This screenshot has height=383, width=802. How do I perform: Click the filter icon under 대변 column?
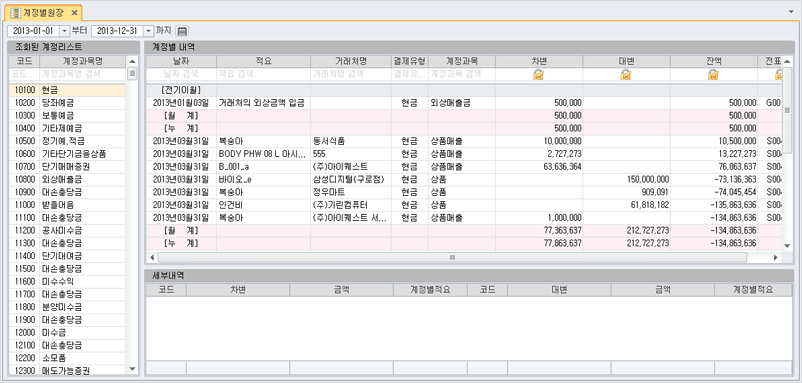(x=626, y=75)
